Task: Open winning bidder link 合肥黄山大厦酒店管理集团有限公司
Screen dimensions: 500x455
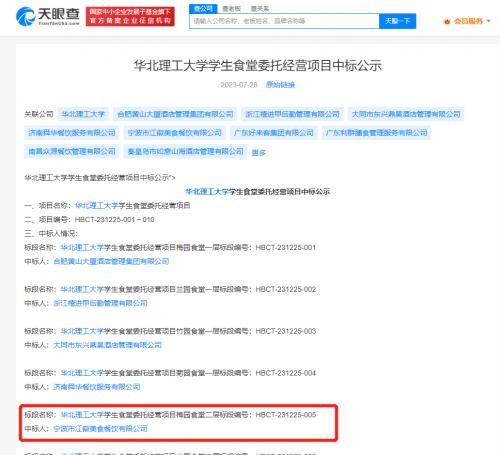Action: (x=111, y=261)
